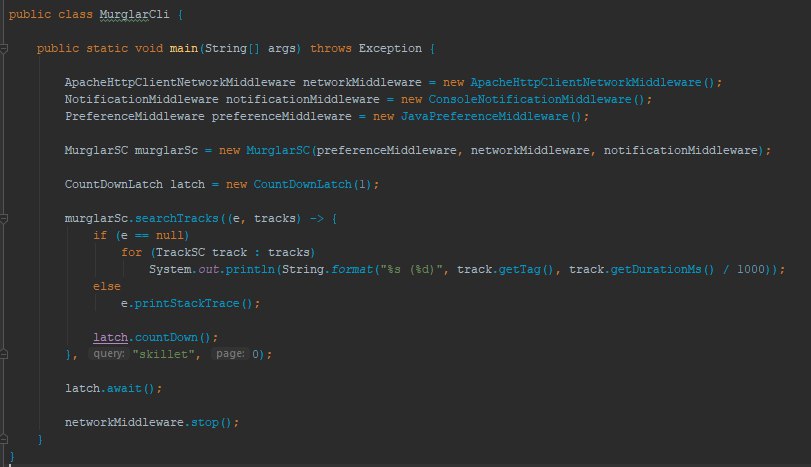Place cursor on main method name
This screenshot has width=811, height=467.
tap(184, 49)
